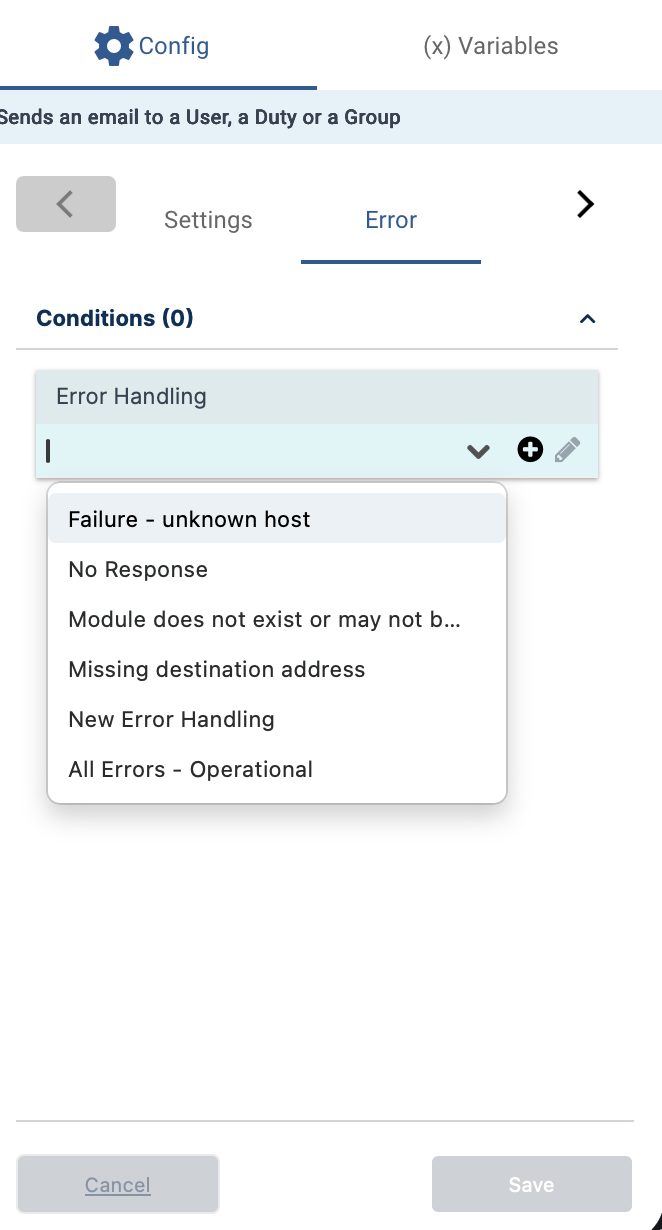Click the Cancel button

pyautogui.click(x=117, y=1184)
